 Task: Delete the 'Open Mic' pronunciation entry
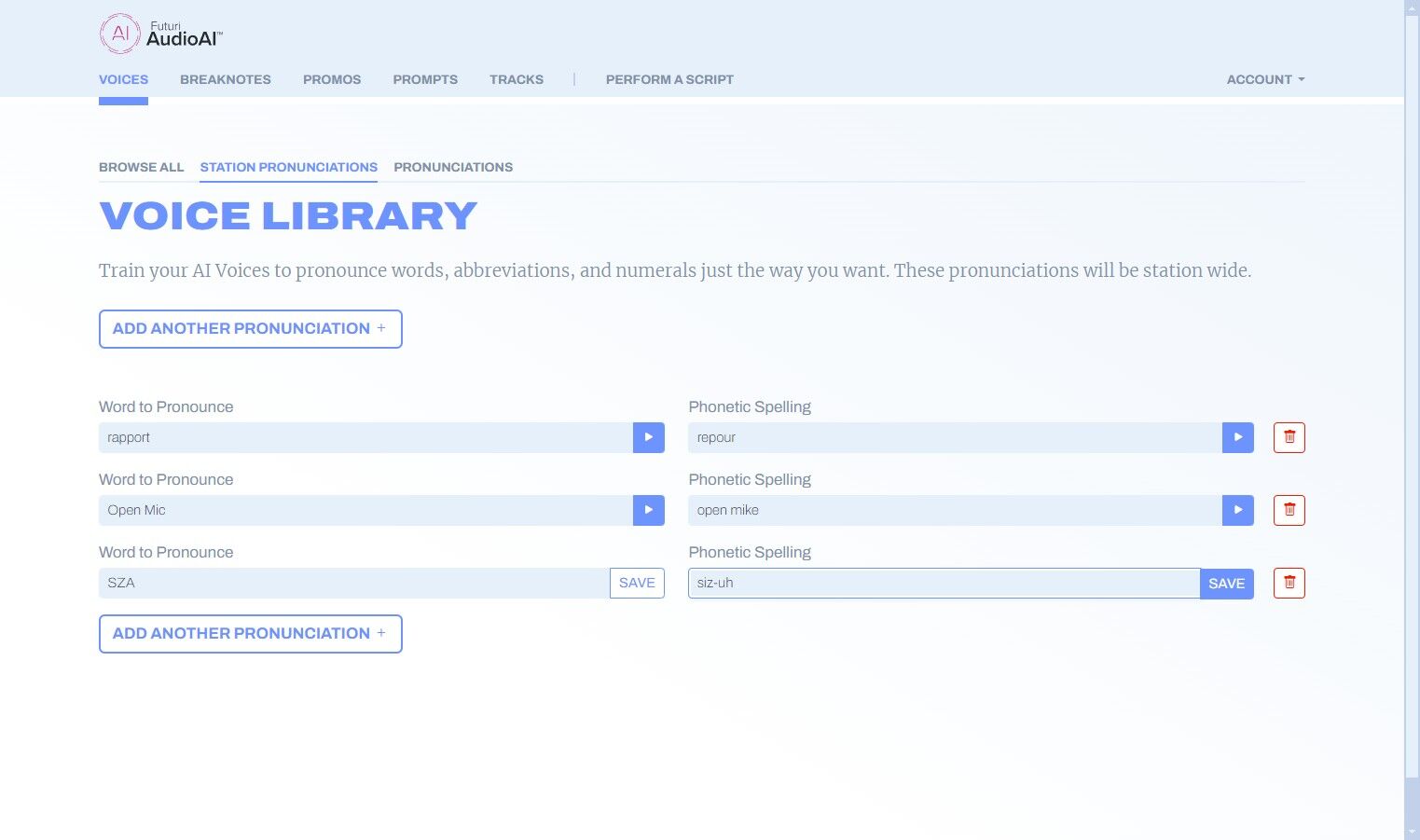[x=1289, y=510]
